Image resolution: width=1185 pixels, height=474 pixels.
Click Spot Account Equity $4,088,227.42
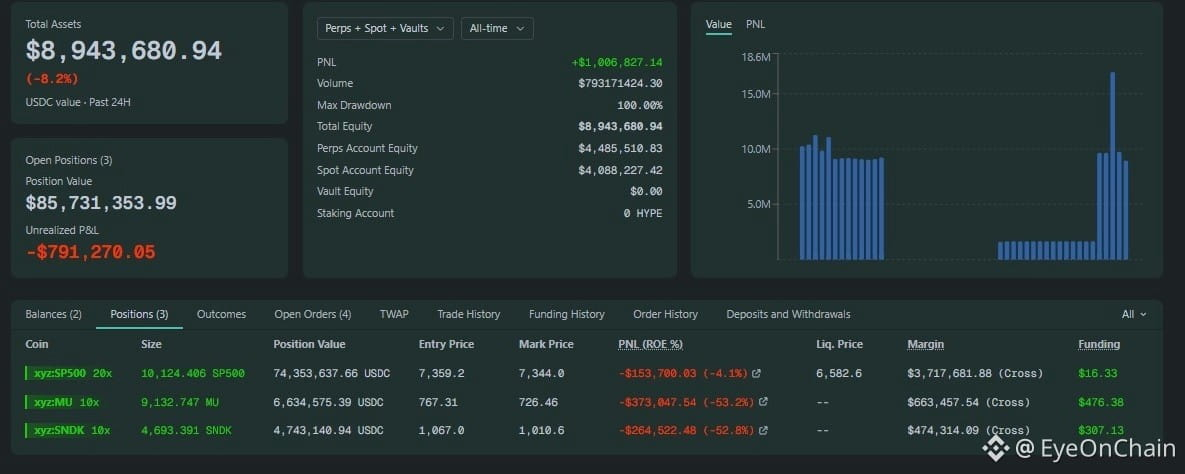click(620, 170)
